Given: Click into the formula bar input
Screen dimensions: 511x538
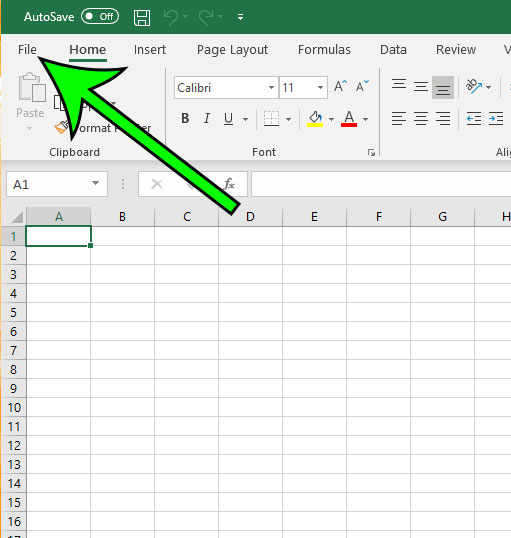Looking at the screenshot, I should pyautogui.click(x=381, y=184).
